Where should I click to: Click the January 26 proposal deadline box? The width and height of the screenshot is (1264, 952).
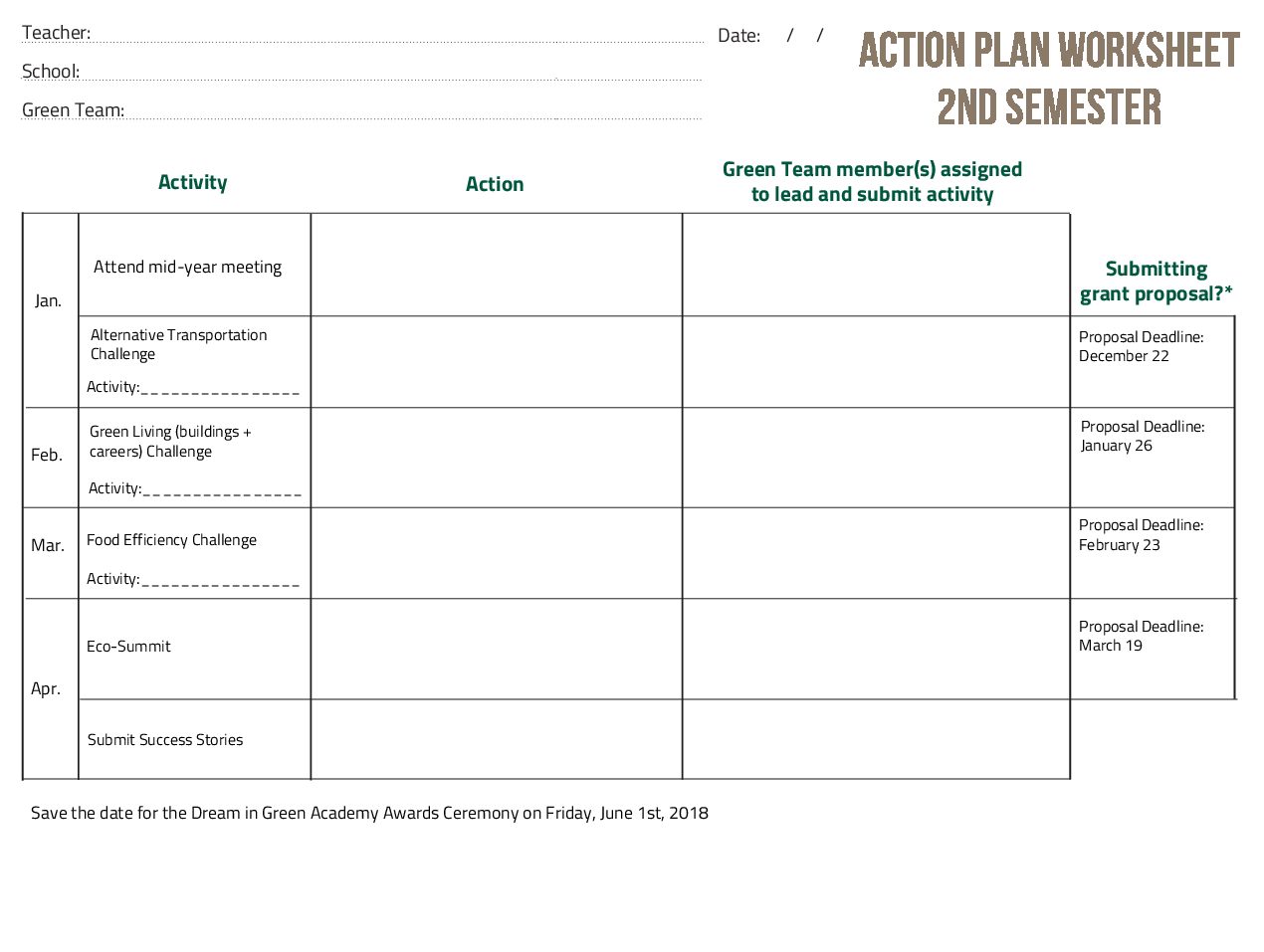click(1153, 458)
